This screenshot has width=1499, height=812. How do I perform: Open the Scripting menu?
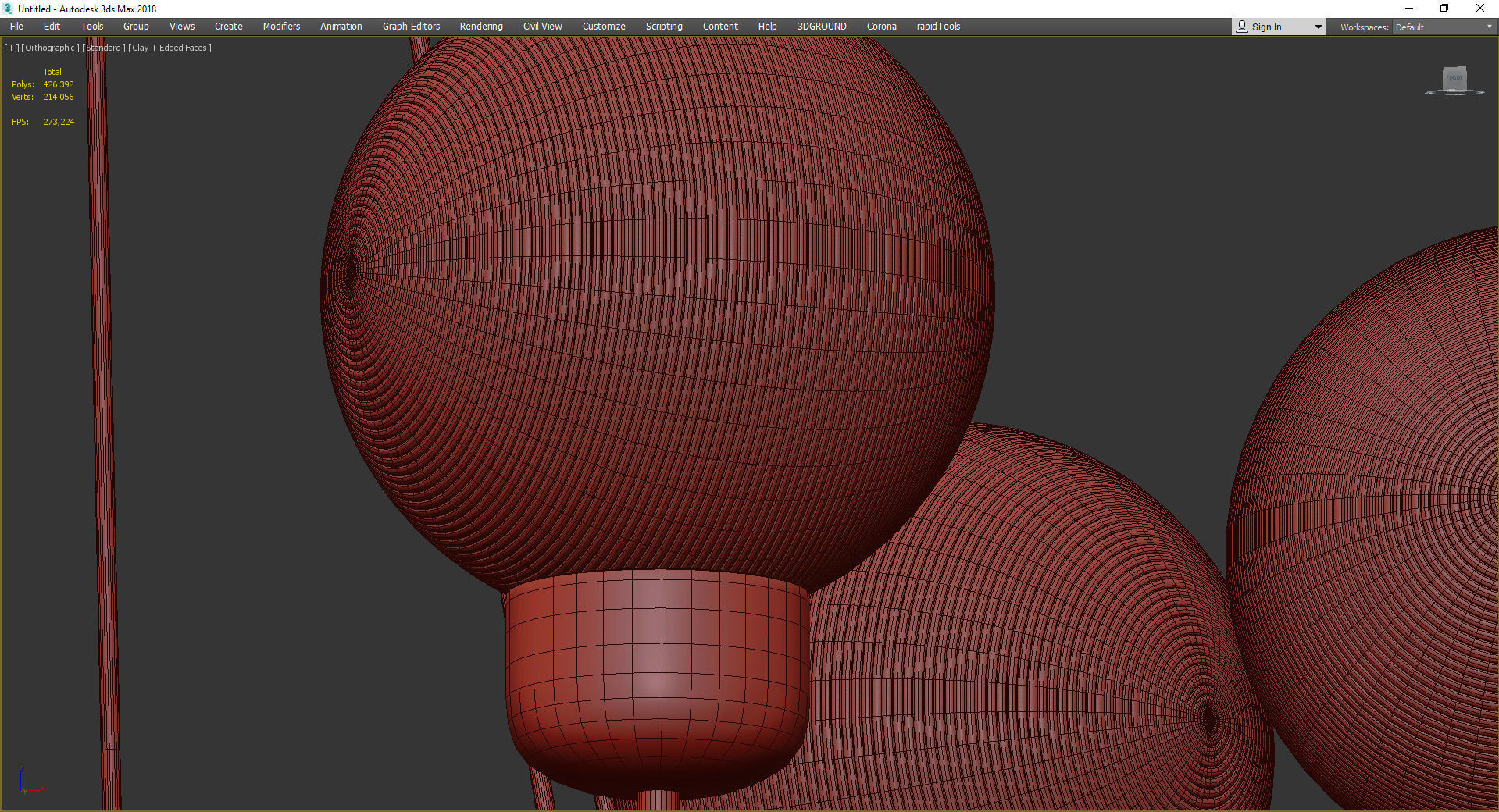click(x=664, y=27)
